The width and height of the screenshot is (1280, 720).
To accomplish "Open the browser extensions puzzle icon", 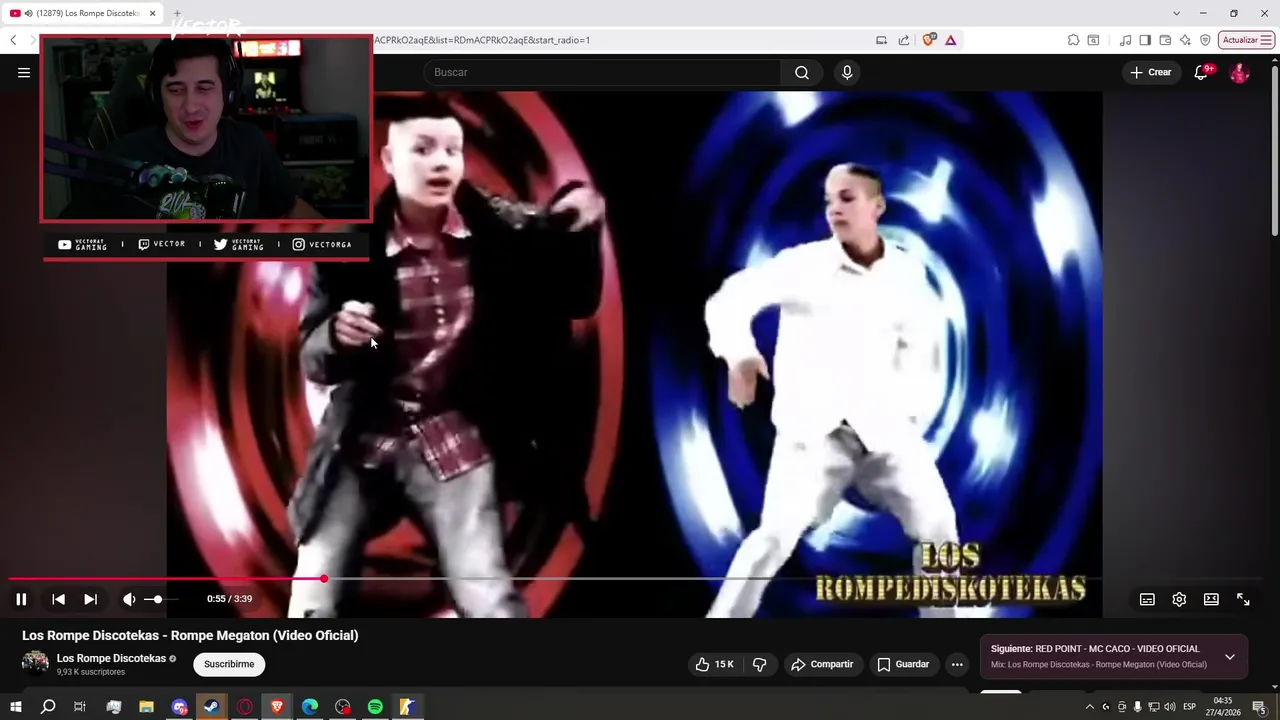I will pos(1073,40).
